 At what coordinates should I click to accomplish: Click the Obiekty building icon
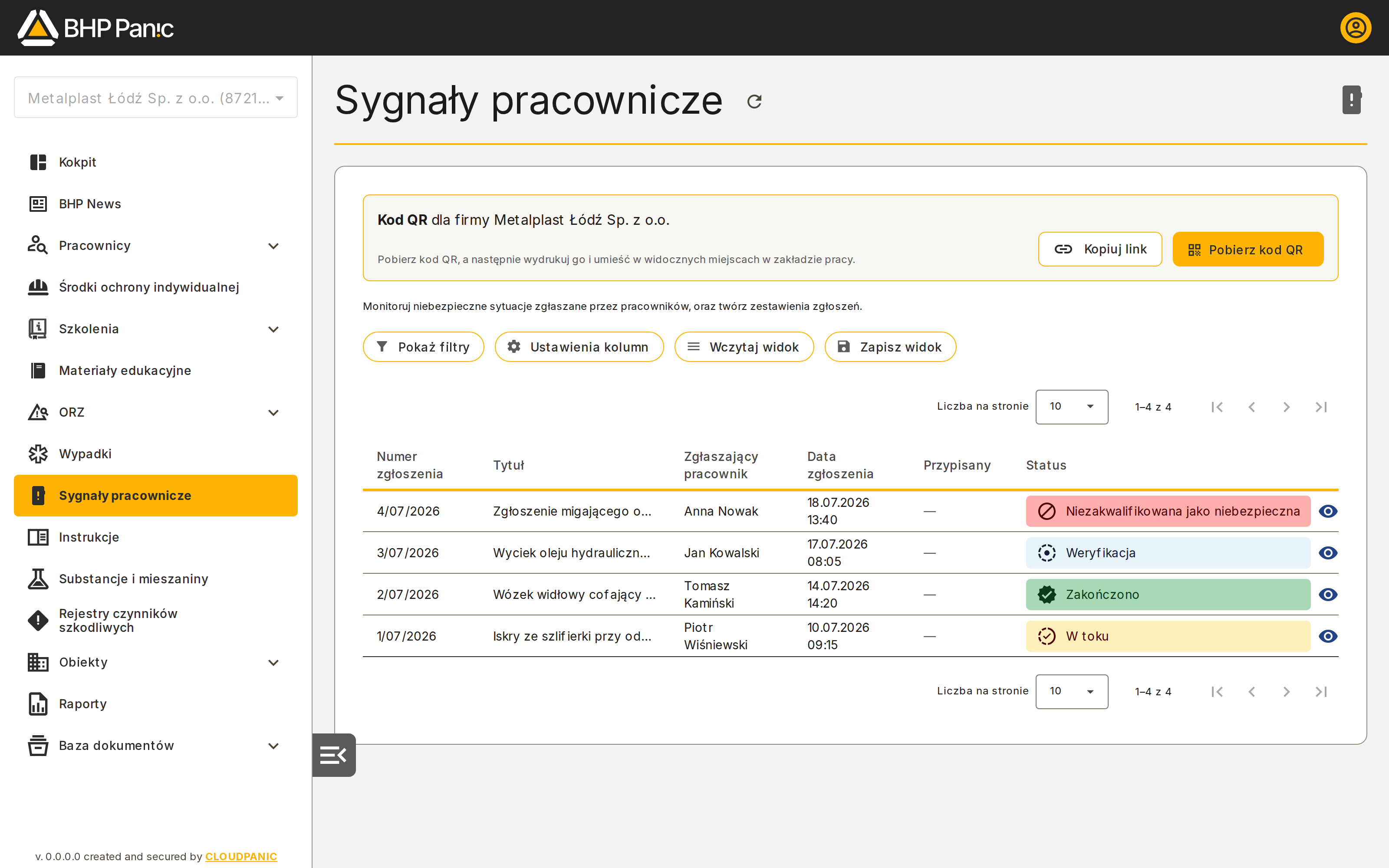[38, 662]
